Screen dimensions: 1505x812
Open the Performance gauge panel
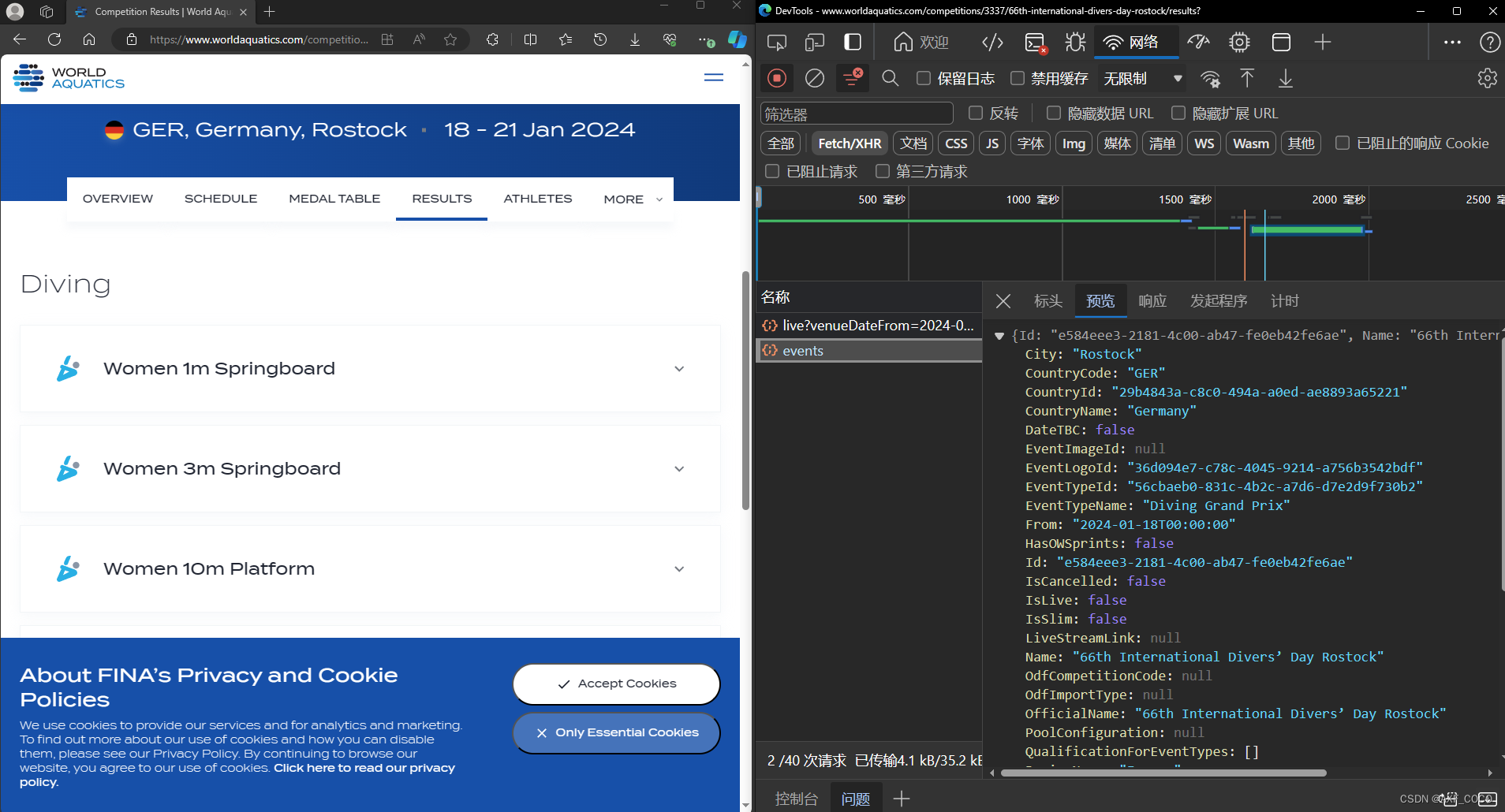[1199, 42]
